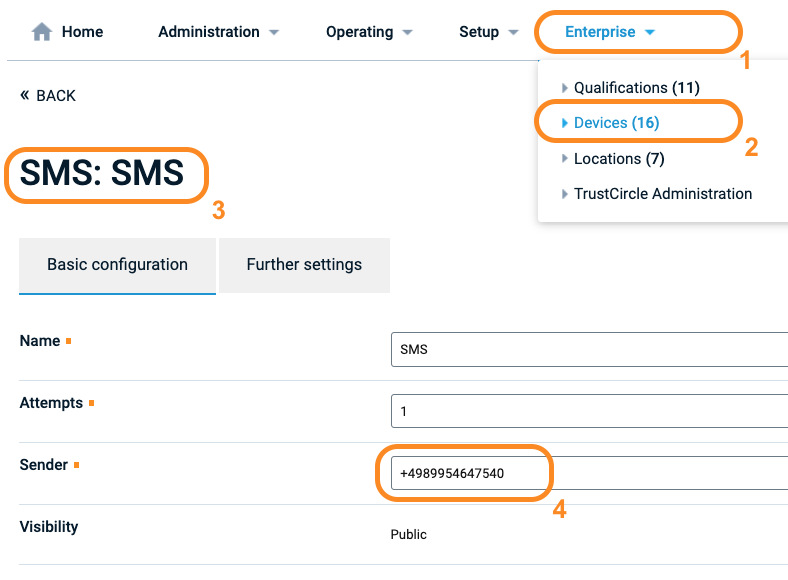Collapse the Enterprise dropdown arrow
The width and height of the screenshot is (788, 580).
pyautogui.click(x=650, y=32)
